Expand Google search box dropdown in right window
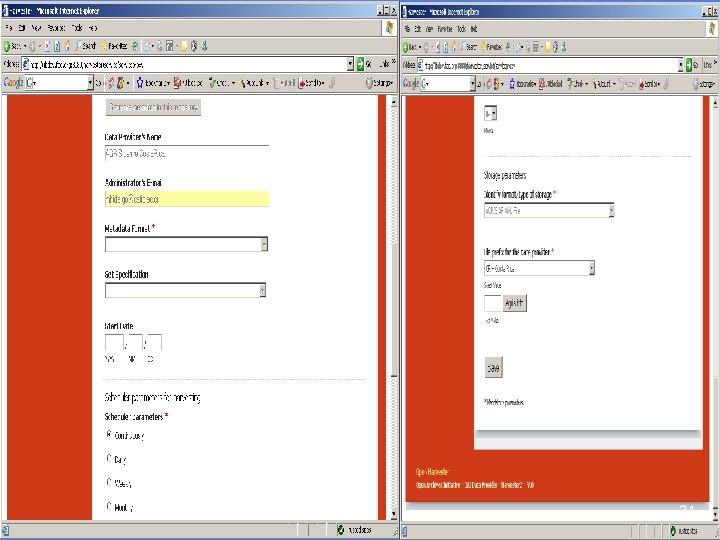 [472, 84]
